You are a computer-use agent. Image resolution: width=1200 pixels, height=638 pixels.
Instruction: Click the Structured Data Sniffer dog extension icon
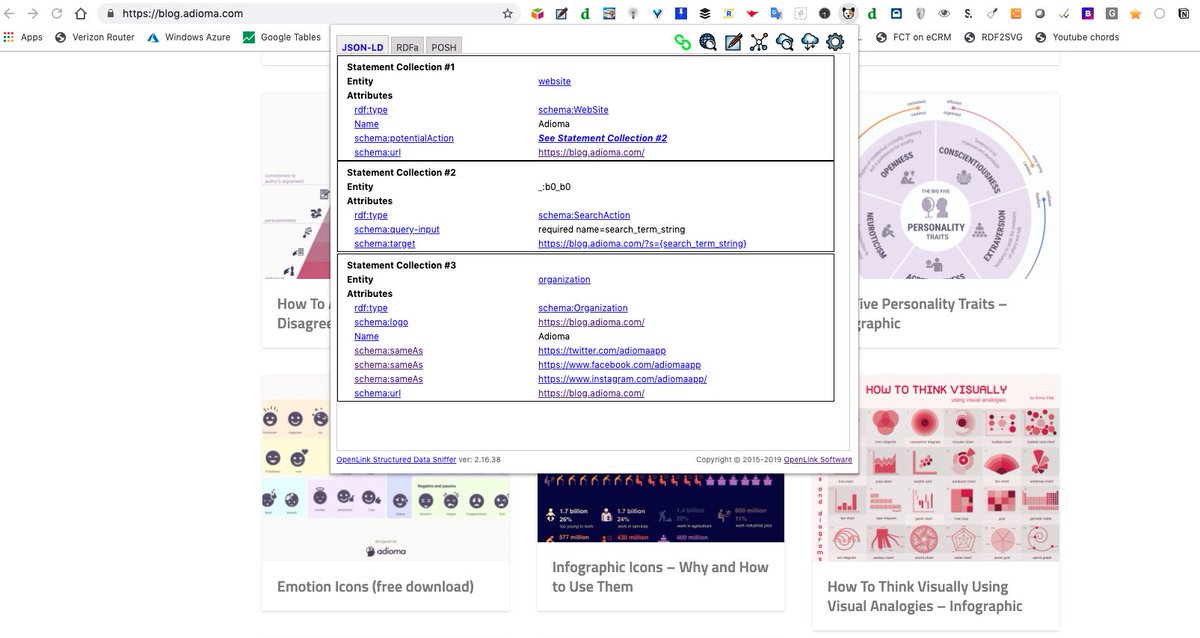[848, 14]
